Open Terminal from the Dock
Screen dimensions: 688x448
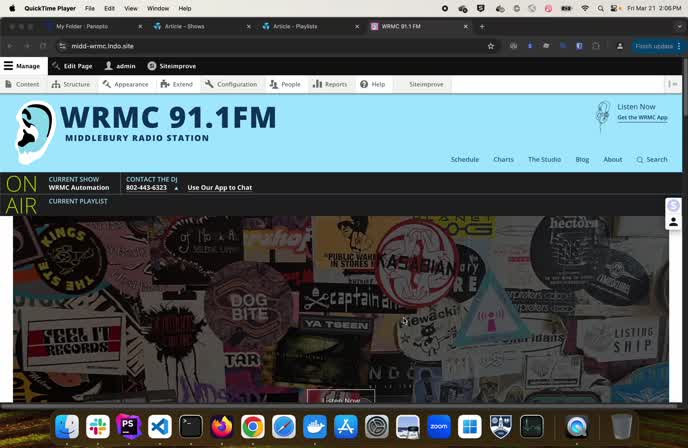[x=191, y=426]
